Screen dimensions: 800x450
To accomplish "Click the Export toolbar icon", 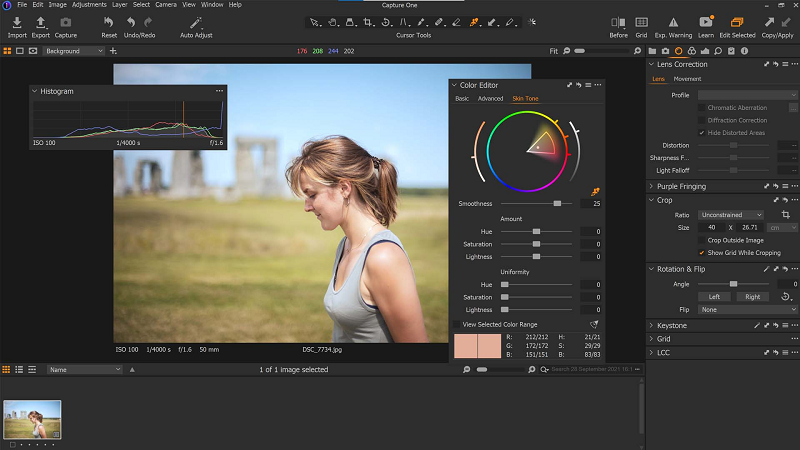I will (40, 22).
